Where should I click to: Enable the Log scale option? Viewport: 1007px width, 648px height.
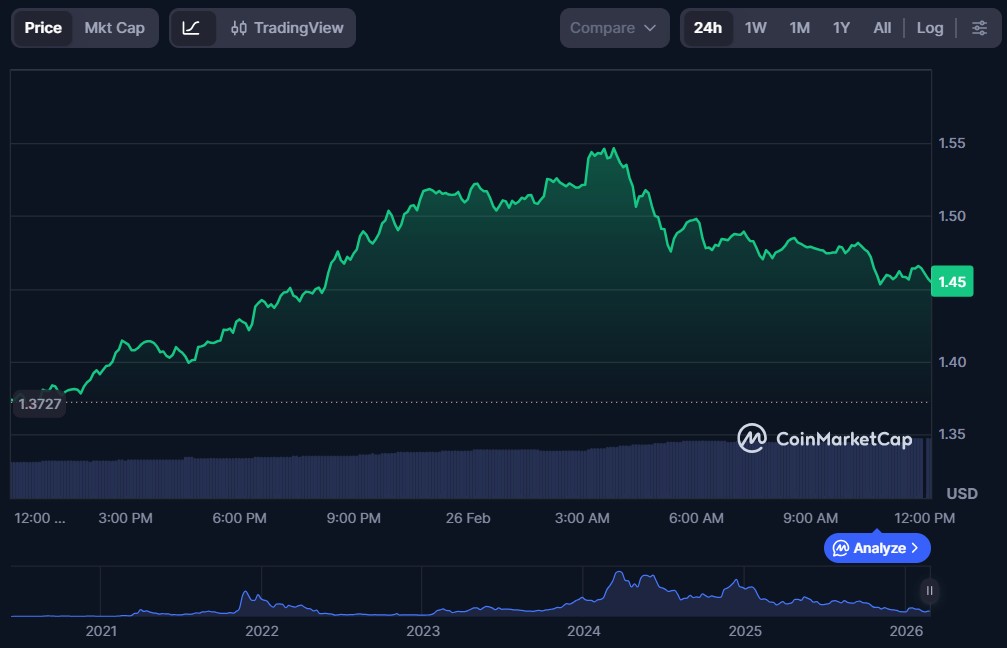[930, 28]
